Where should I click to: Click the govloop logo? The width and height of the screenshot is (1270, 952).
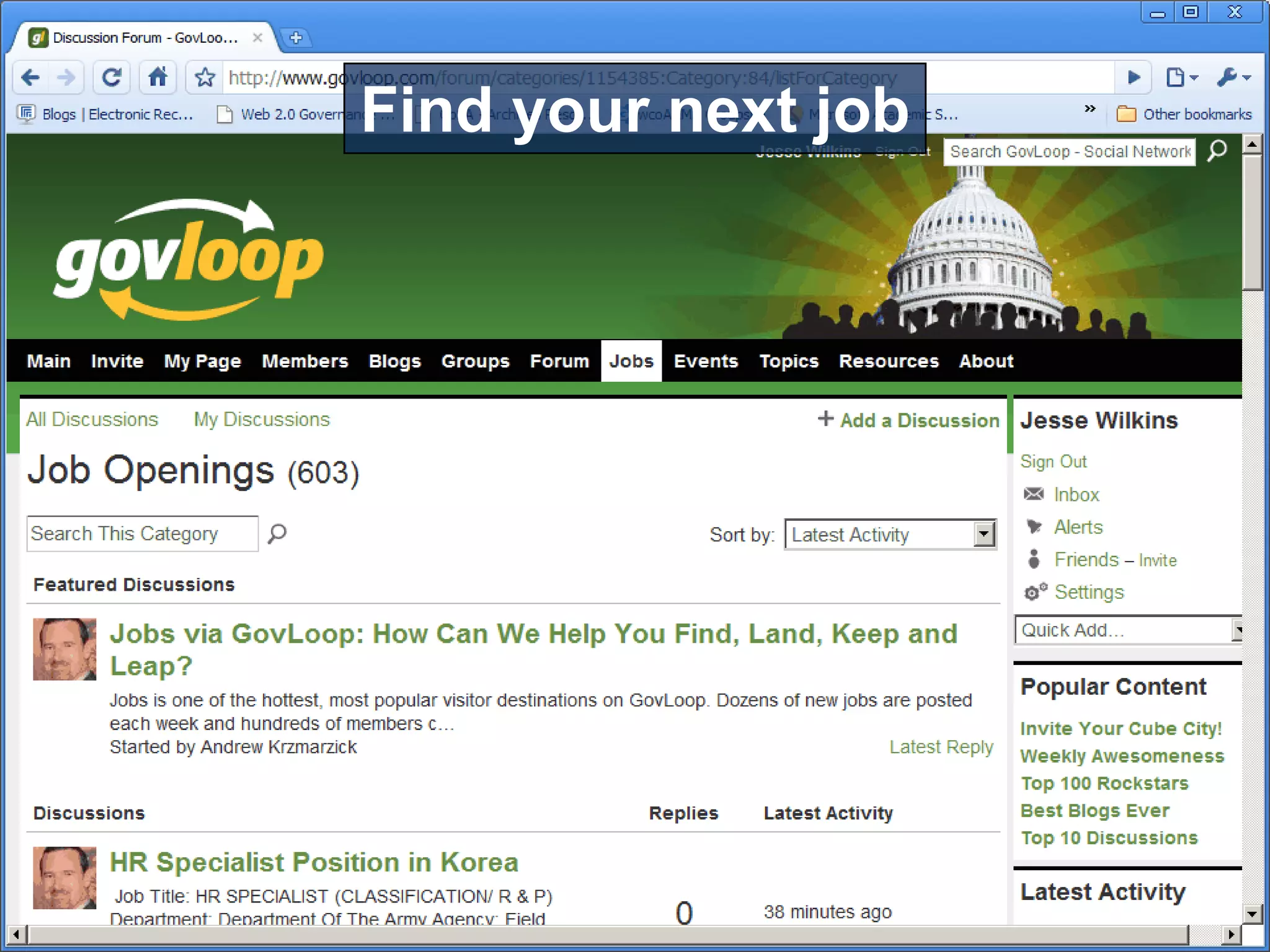(189, 259)
